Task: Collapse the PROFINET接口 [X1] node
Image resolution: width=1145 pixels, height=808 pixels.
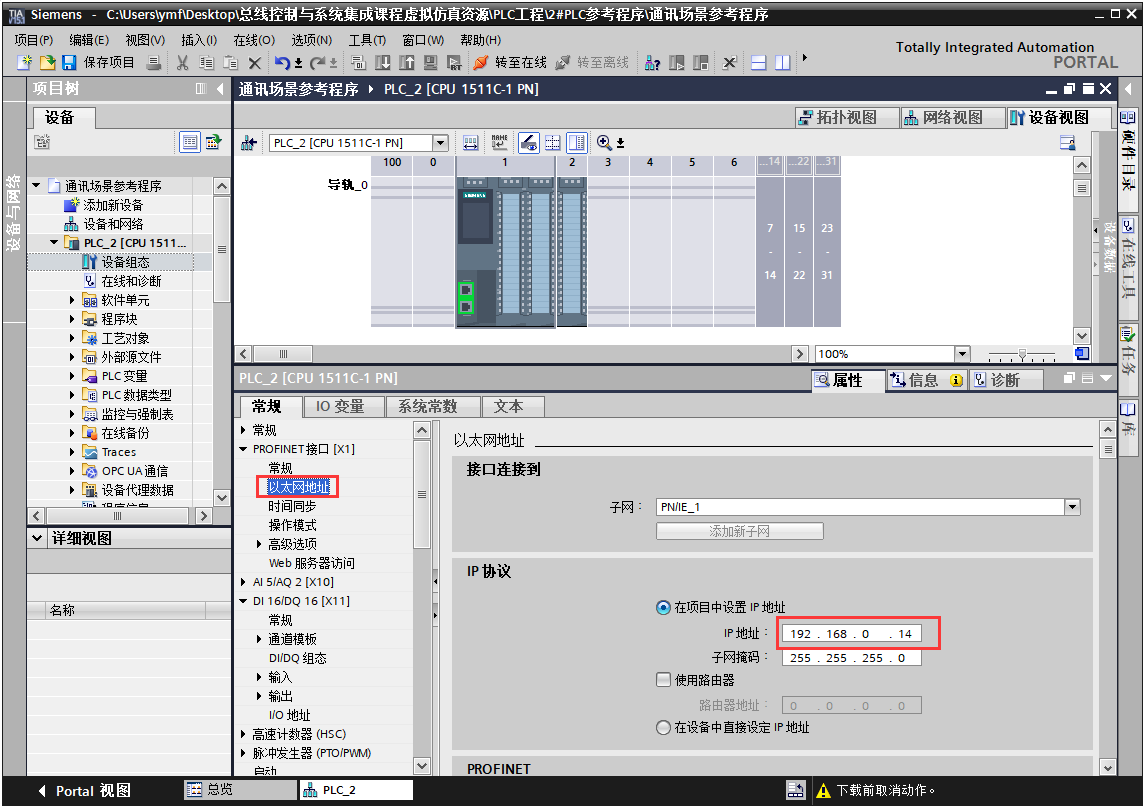Action: point(243,449)
